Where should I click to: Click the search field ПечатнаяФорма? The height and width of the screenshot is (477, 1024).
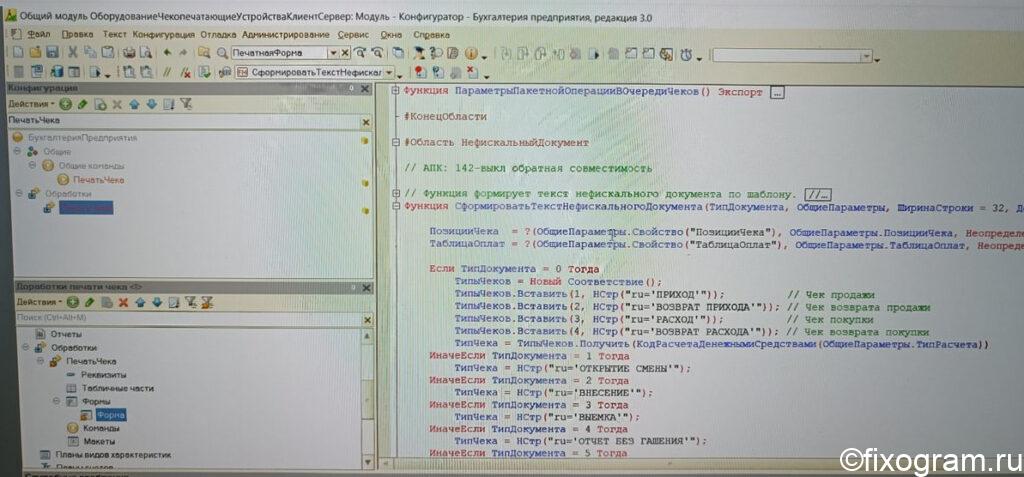click(x=279, y=53)
